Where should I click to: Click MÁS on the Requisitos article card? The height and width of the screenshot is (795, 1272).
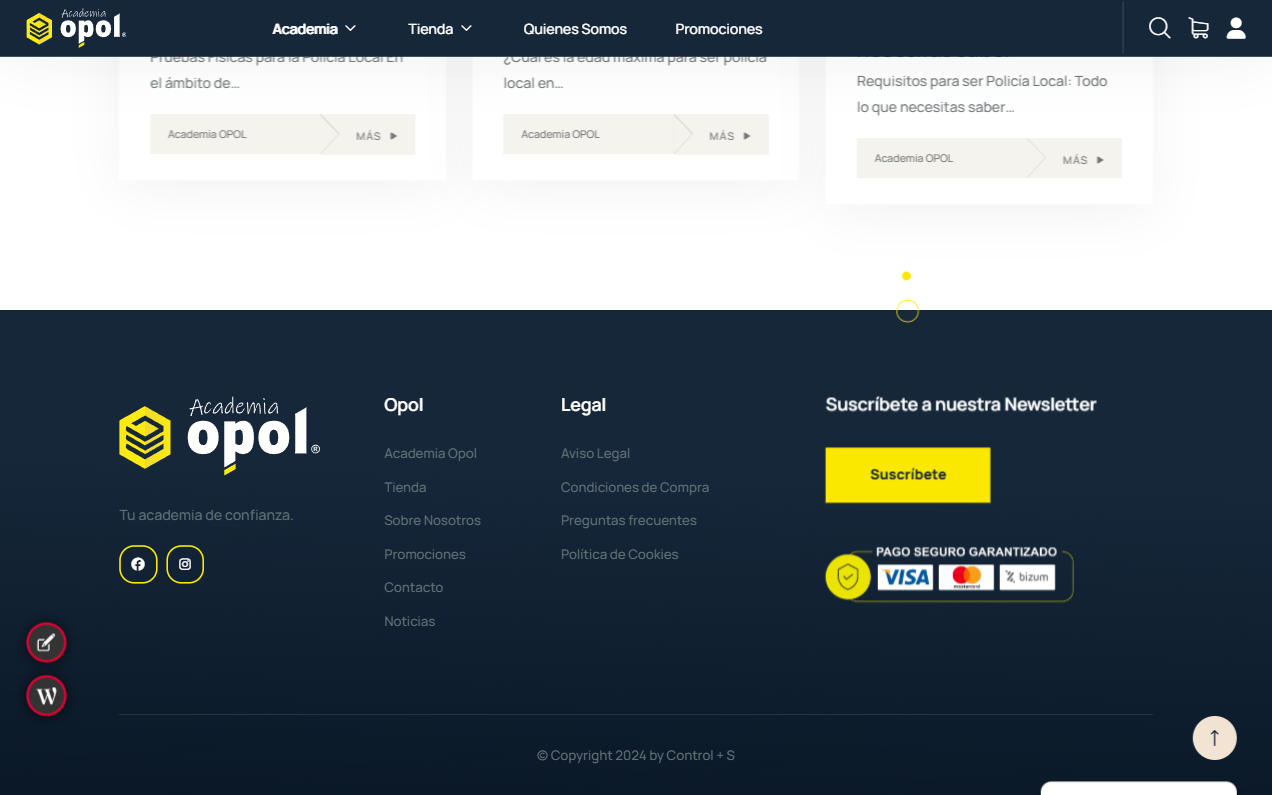click(x=1083, y=159)
